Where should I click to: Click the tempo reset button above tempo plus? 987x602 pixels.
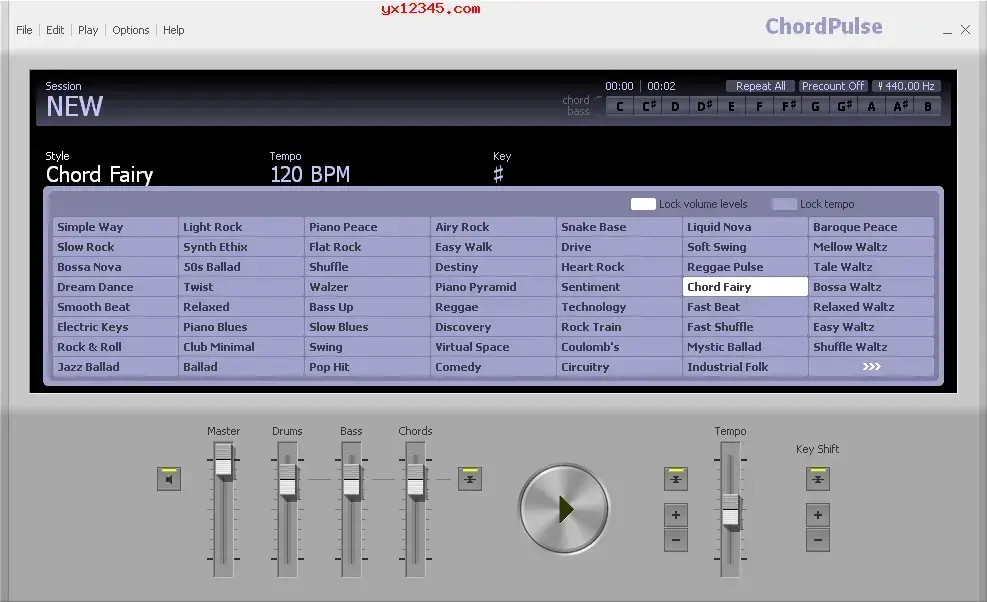pyautogui.click(x=675, y=479)
